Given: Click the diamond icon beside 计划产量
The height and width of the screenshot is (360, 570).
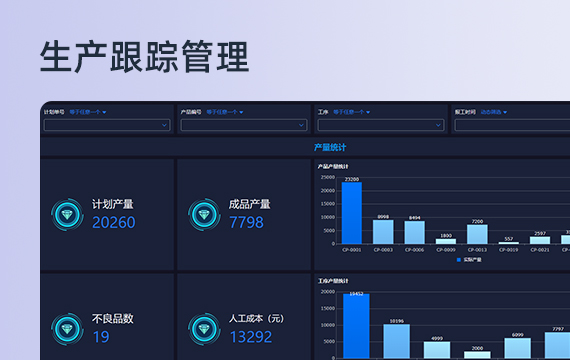Looking at the screenshot, I should [67, 215].
